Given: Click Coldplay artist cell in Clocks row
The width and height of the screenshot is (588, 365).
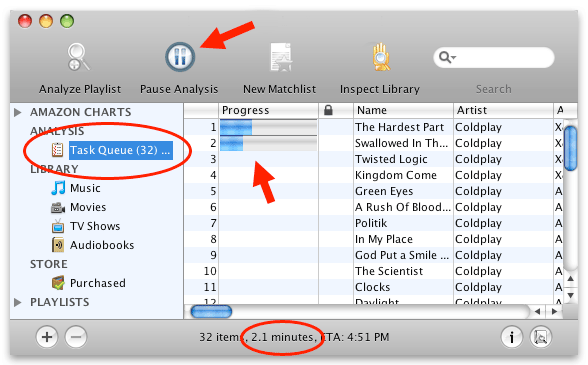Looking at the screenshot, I should (x=478, y=287).
